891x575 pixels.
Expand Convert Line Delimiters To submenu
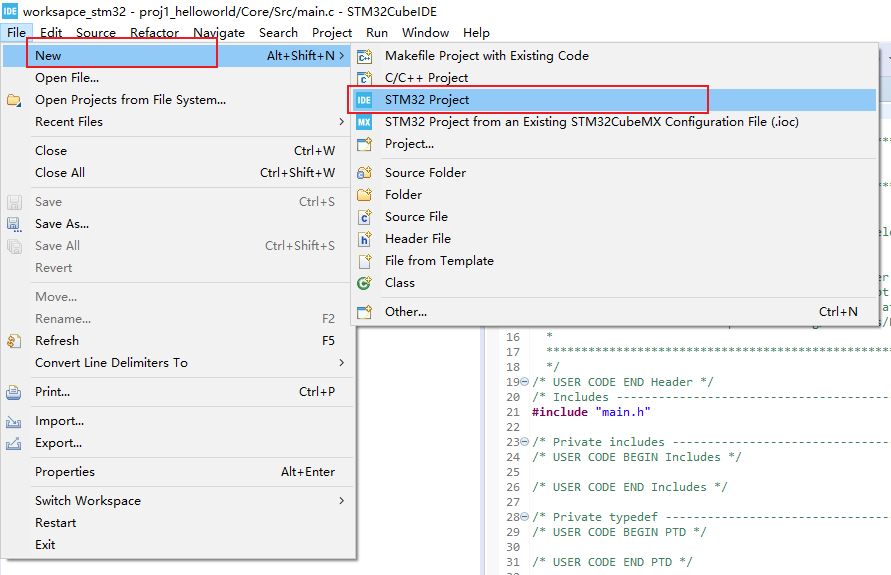[341, 362]
